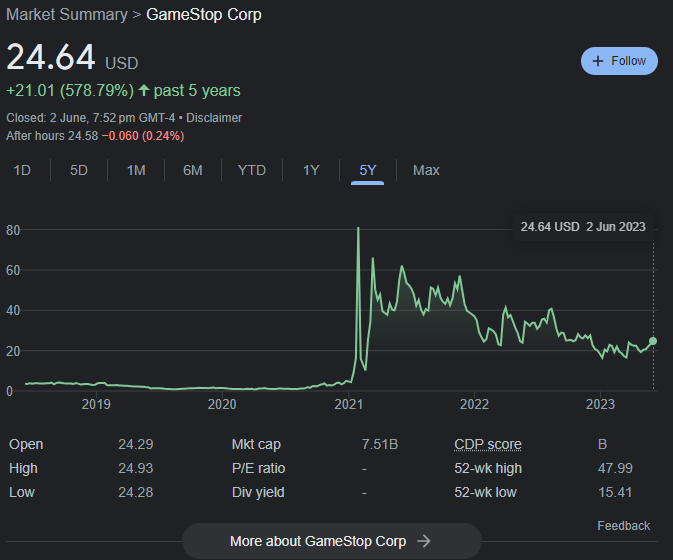Click the Follow button
Image resolution: width=673 pixels, height=560 pixels.
pyautogui.click(x=619, y=61)
